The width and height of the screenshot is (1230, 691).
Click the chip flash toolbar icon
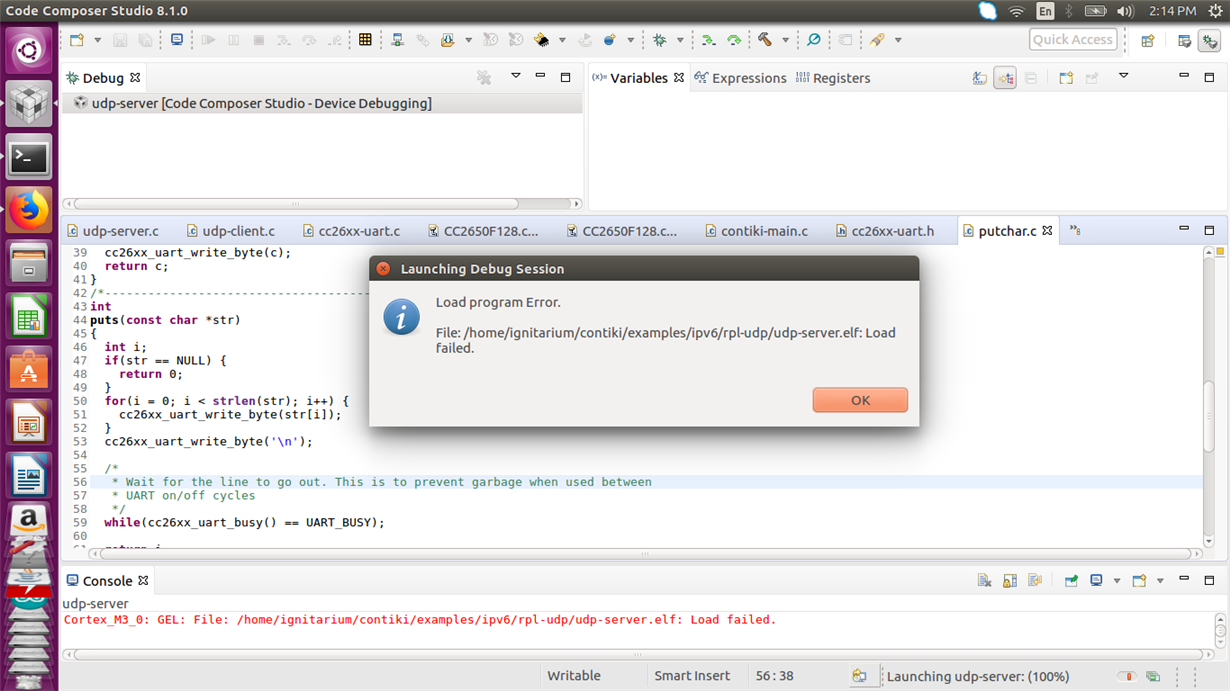[x=542, y=40]
